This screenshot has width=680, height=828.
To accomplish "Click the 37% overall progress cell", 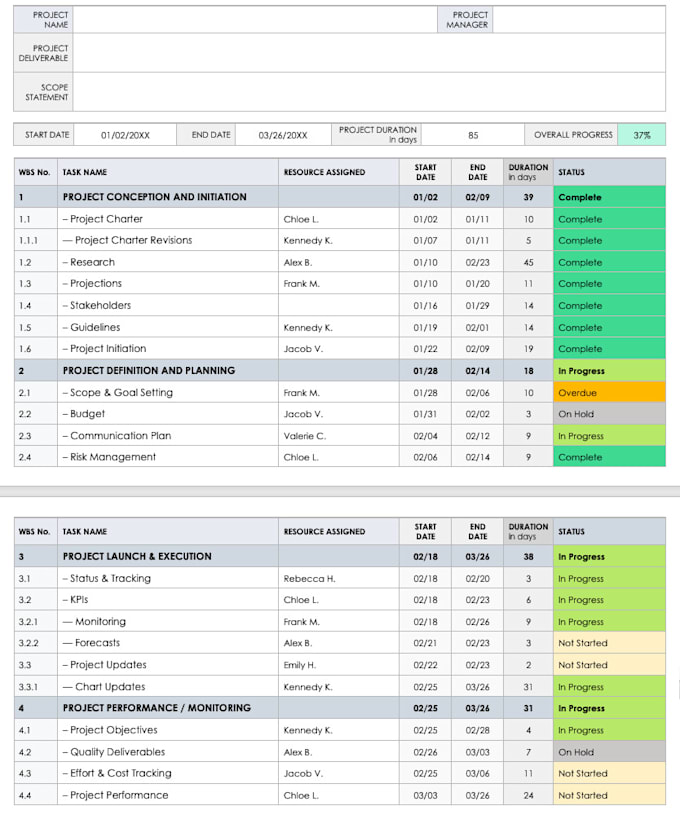I will 641,135.
